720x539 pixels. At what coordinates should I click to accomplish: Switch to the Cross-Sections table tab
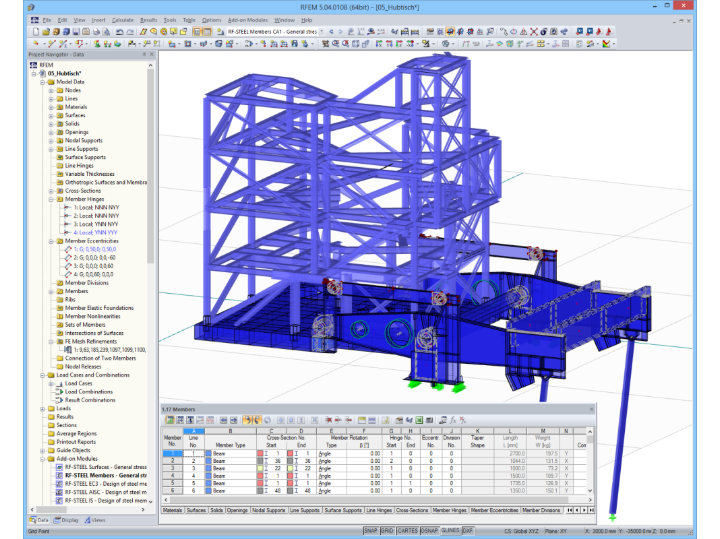click(412, 510)
